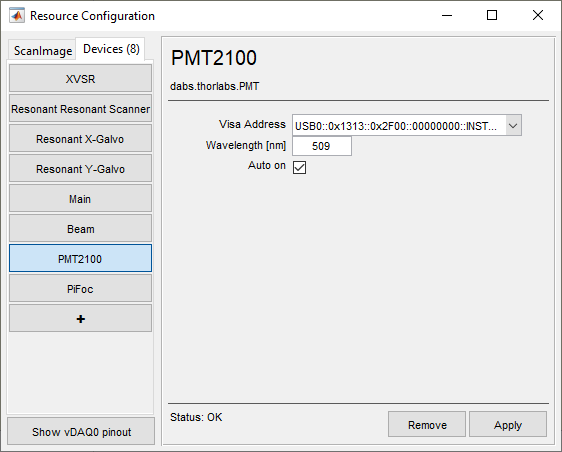The width and height of the screenshot is (562, 452).
Task: Click the MATLAB icon in title bar
Action: click(x=17, y=16)
